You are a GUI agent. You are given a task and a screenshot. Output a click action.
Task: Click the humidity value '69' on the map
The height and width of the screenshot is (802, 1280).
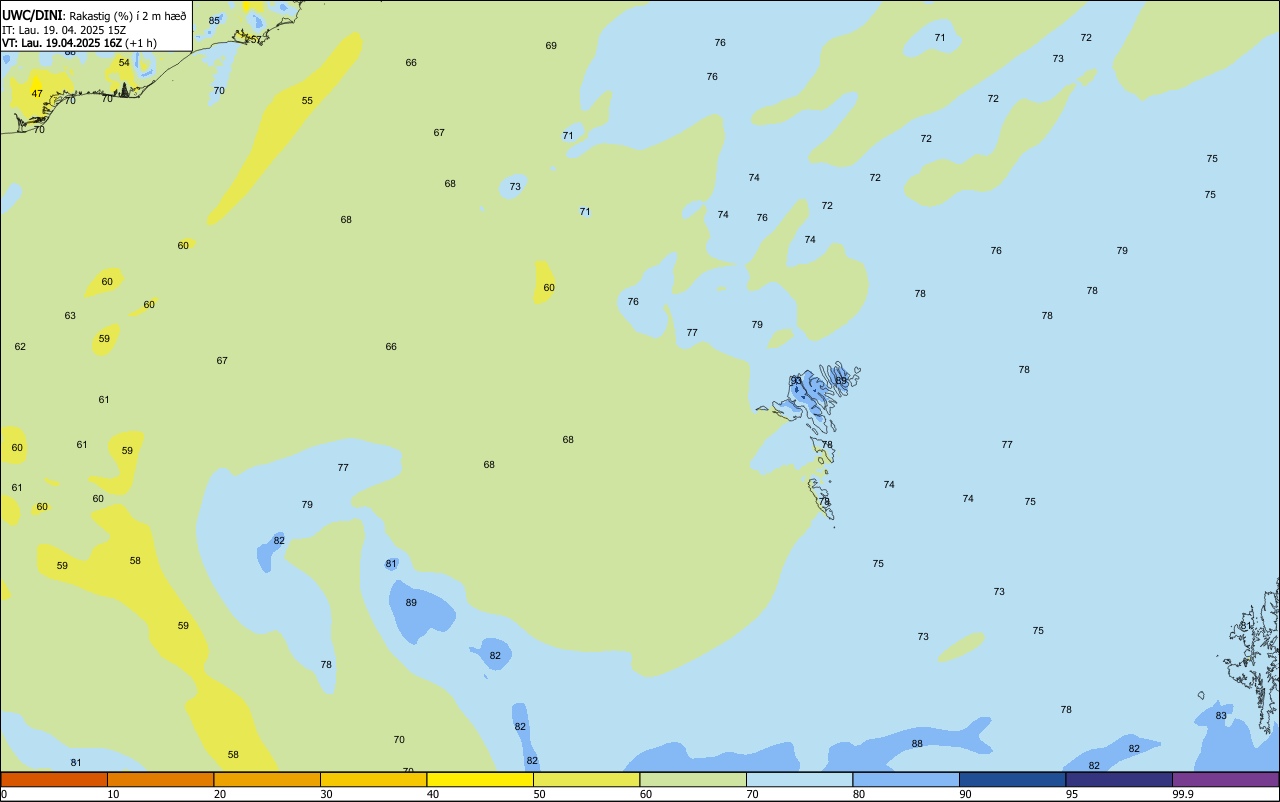(x=551, y=45)
